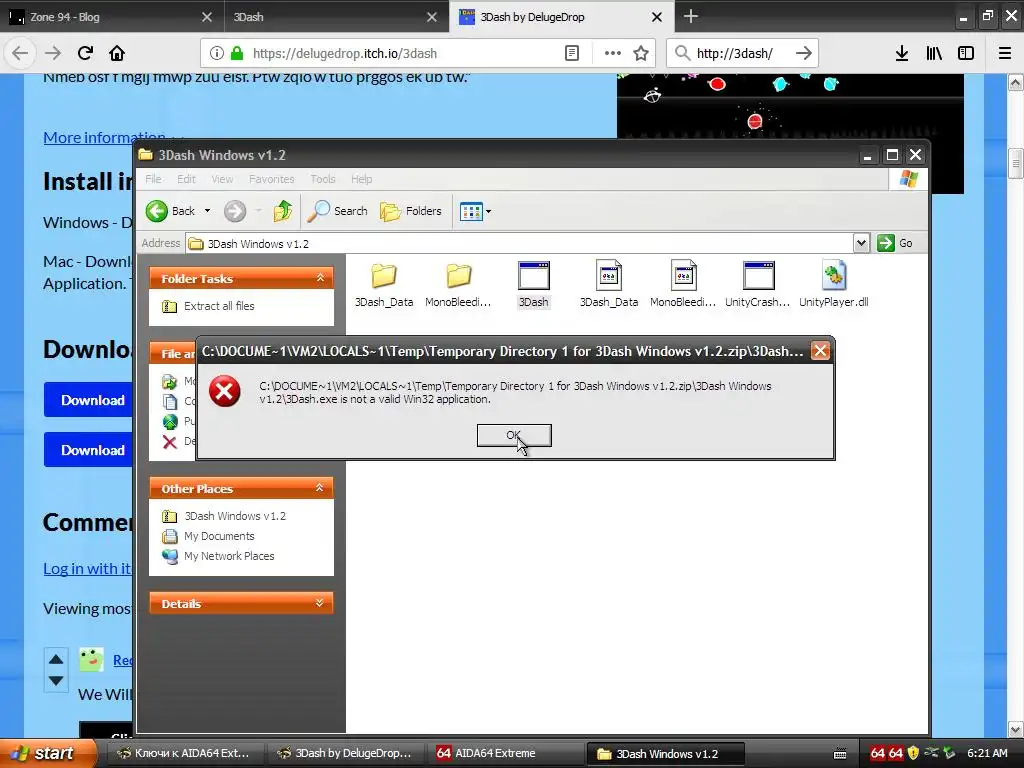Image resolution: width=1024 pixels, height=768 pixels.
Task: Click the Address field showing 3Dash Windows v1.2
Action: tap(519, 244)
